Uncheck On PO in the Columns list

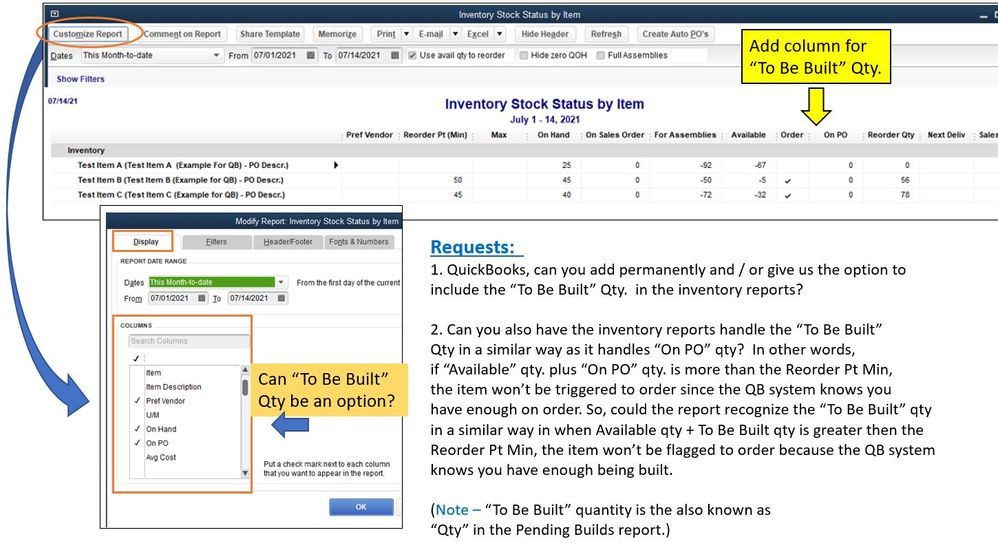tap(137, 443)
